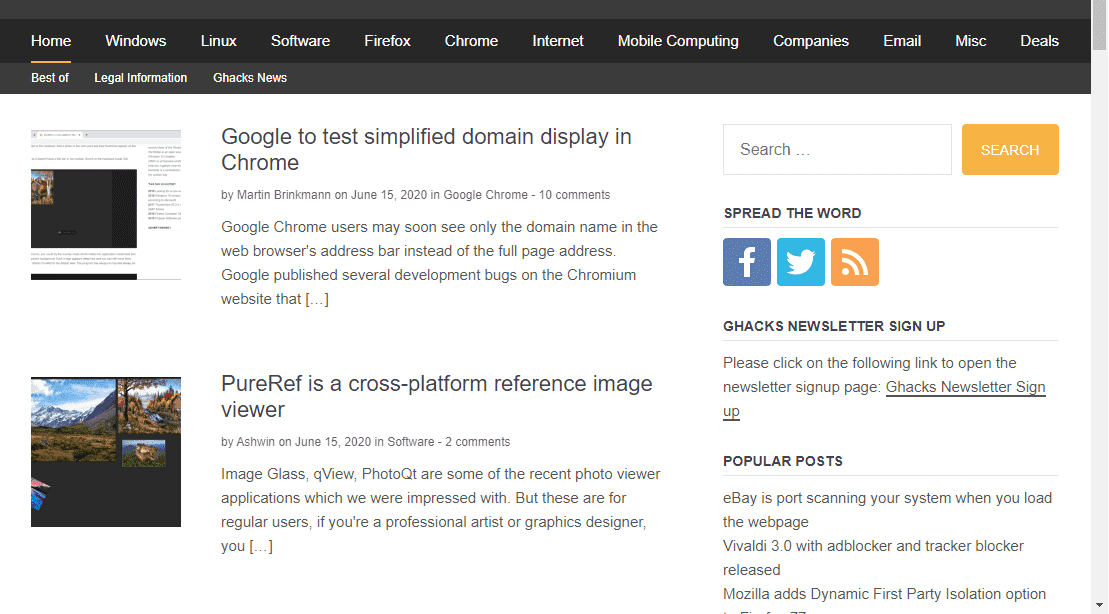
Task: Open Ghacks Newsletter Sign up link
Action: click(x=965, y=387)
